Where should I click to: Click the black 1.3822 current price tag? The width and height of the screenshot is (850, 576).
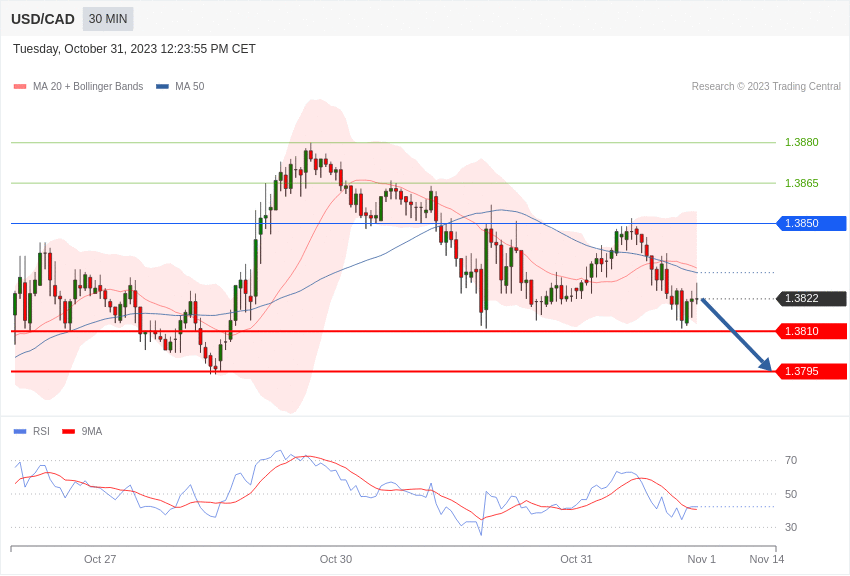coord(812,299)
